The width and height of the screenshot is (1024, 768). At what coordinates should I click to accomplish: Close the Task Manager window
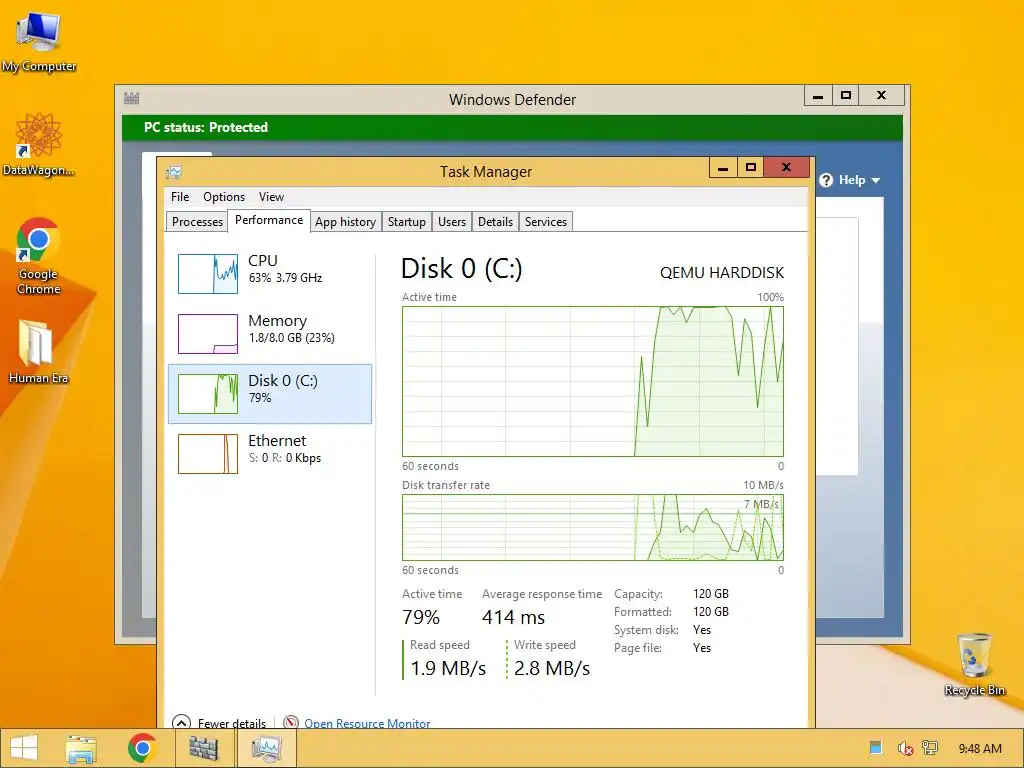(786, 168)
